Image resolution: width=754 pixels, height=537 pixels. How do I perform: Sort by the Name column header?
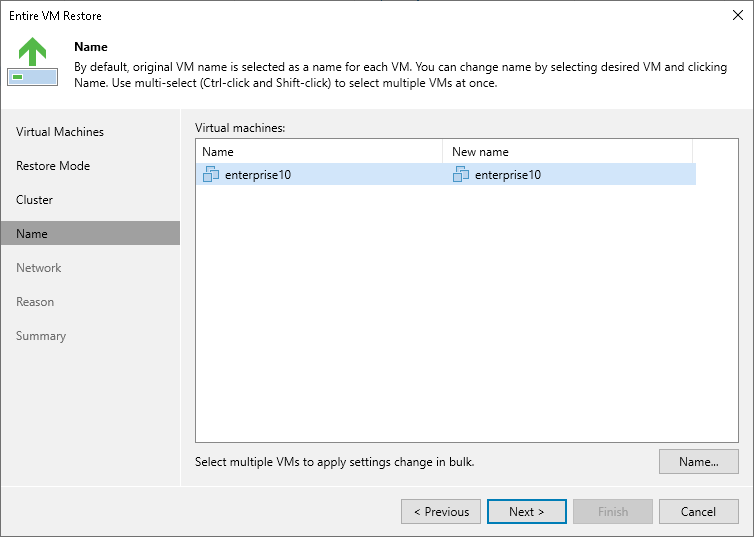pyautogui.click(x=319, y=151)
